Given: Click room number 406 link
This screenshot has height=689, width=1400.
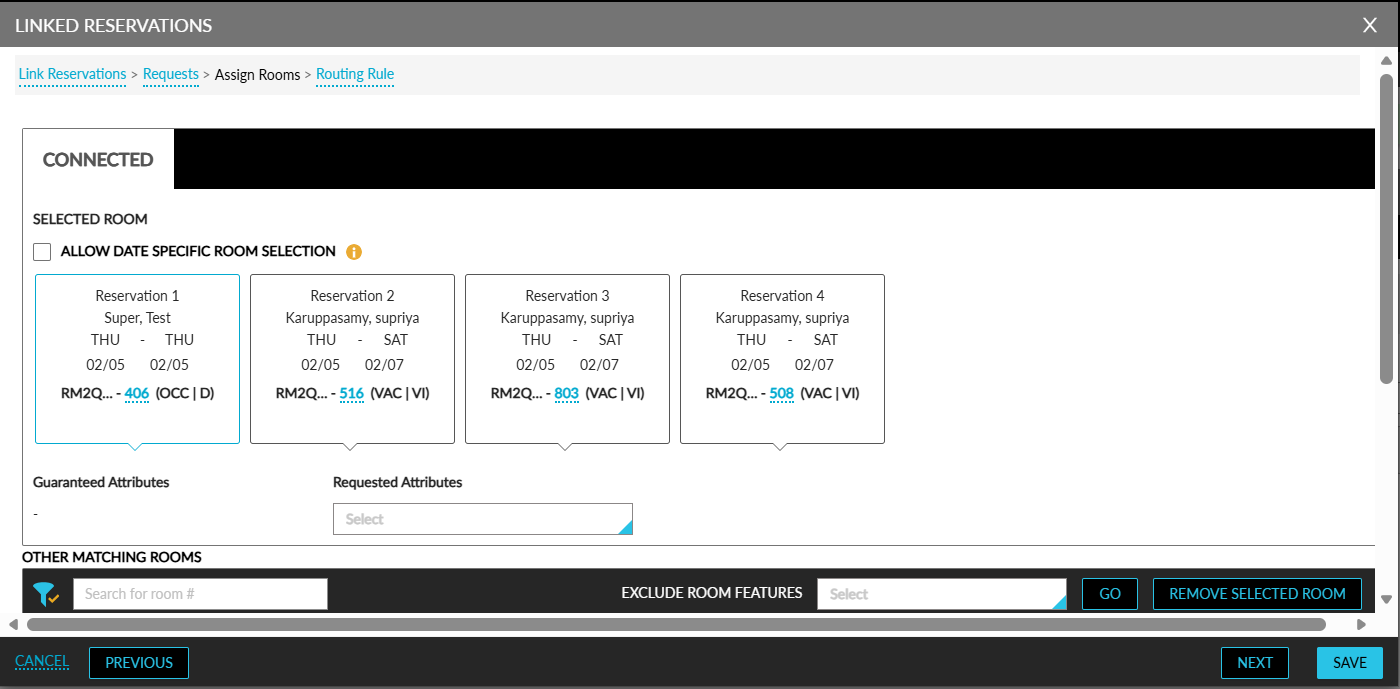Looking at the screenshot, I should [137, 394].
